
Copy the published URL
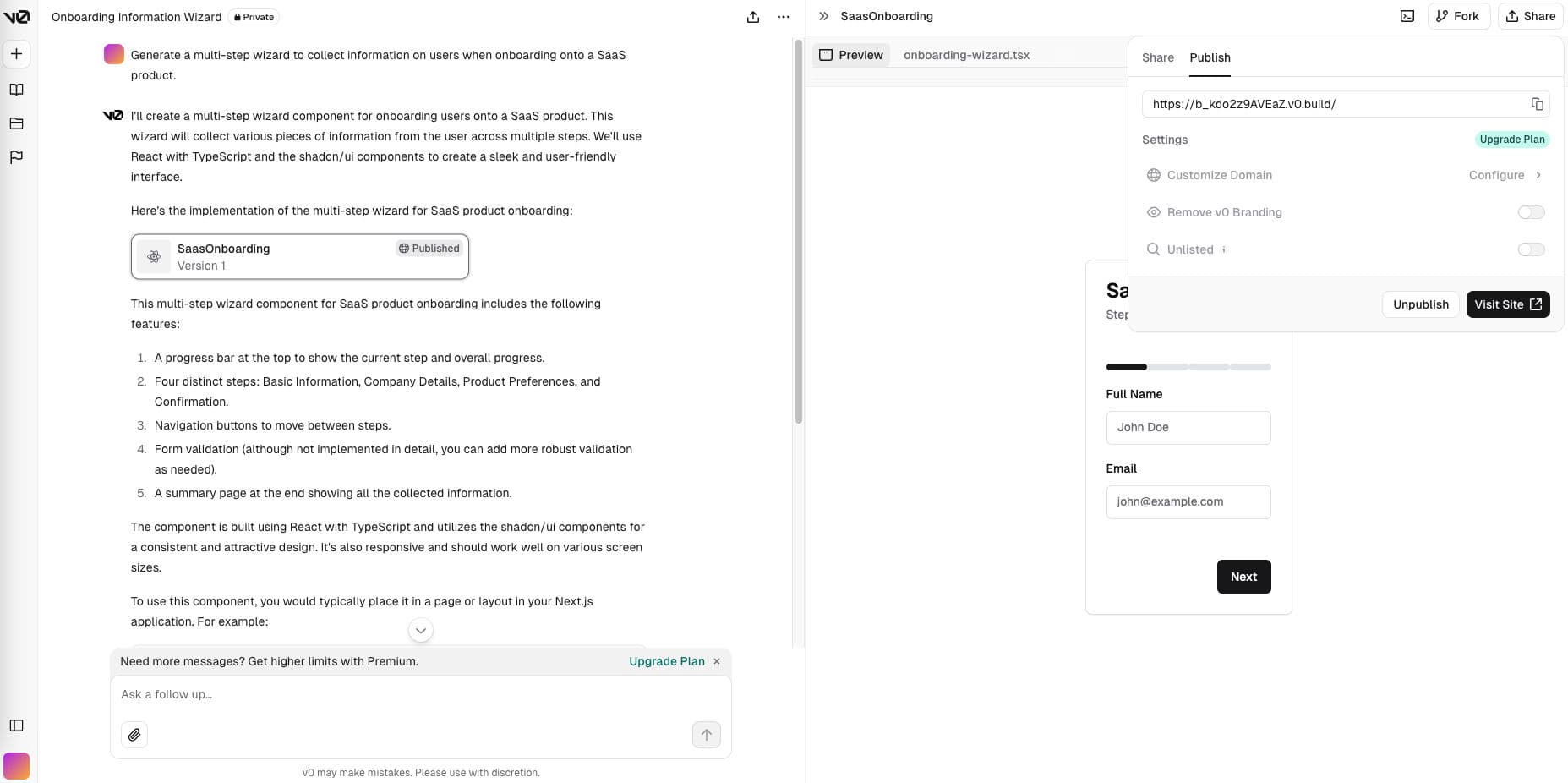pos(1537,104)
